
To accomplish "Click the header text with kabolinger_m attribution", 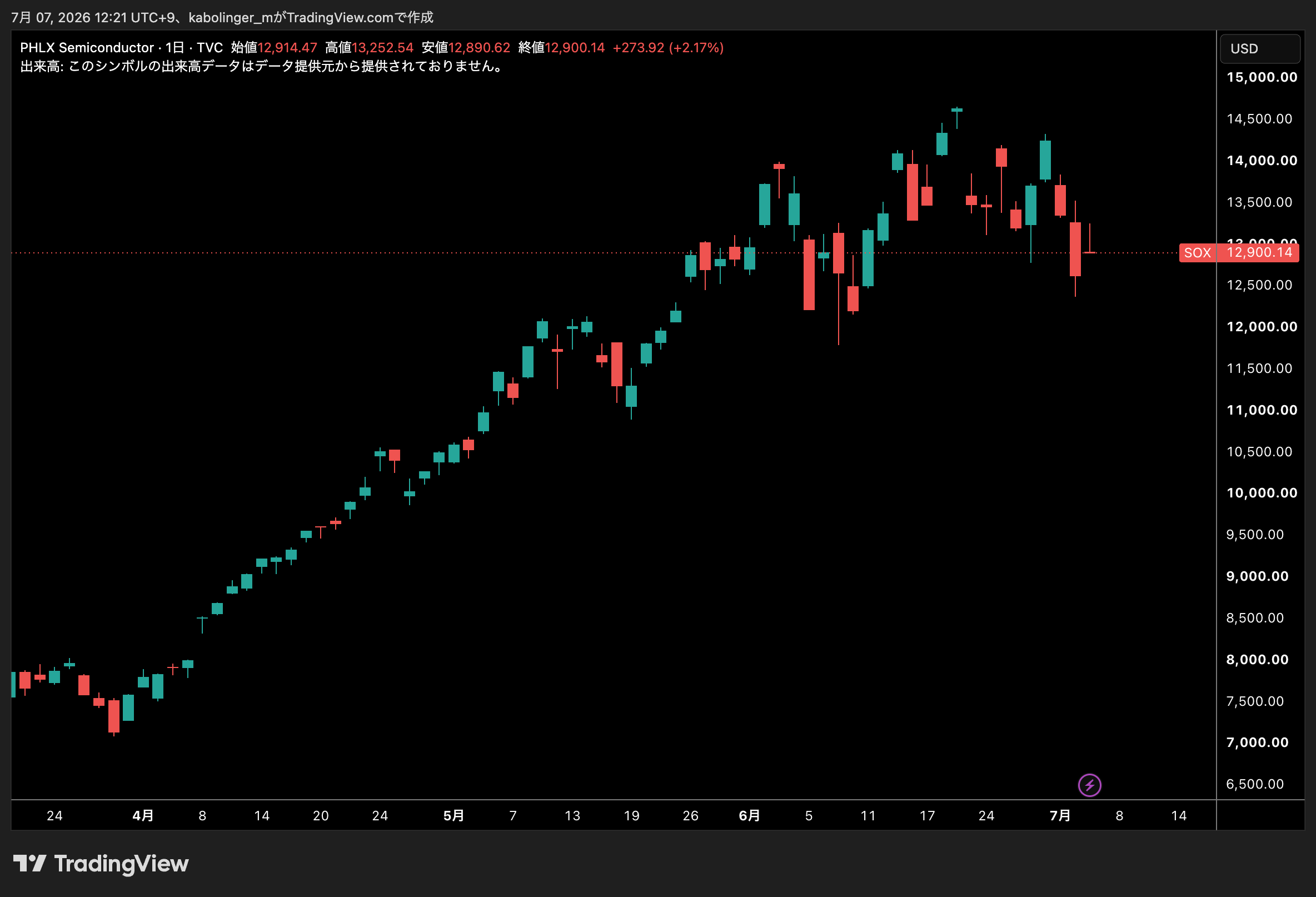I will pos(222,18).
